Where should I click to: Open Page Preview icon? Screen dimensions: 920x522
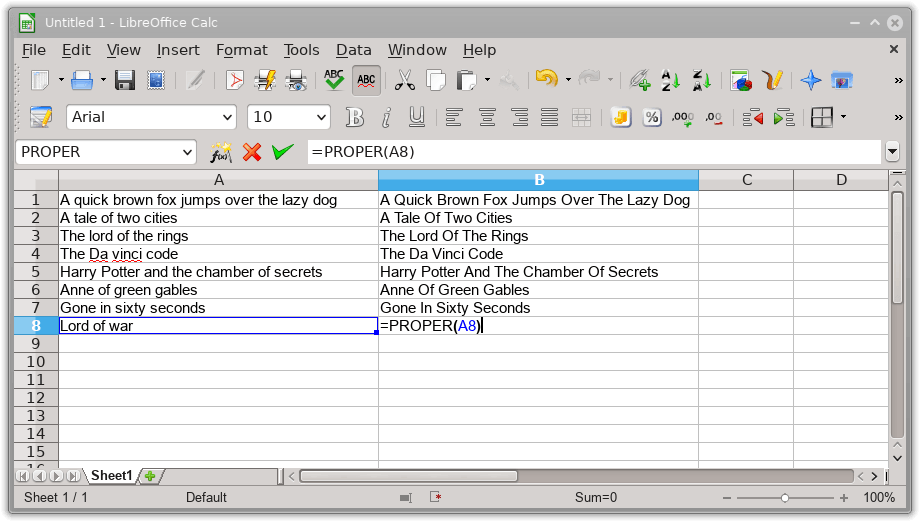click(x=296, y=80)
